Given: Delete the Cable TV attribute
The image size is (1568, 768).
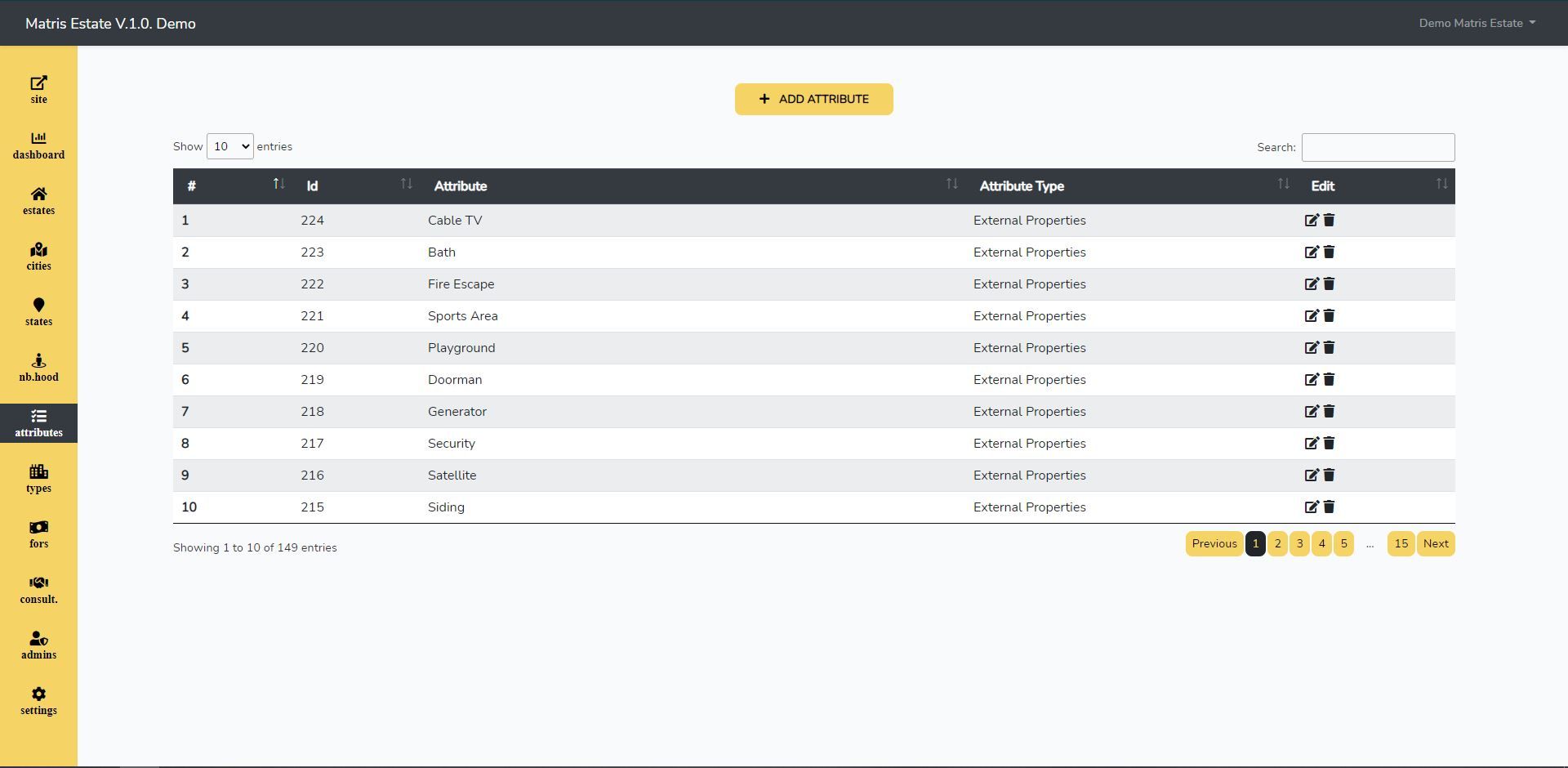Looking at the screenshot, I should (1329, 221).
